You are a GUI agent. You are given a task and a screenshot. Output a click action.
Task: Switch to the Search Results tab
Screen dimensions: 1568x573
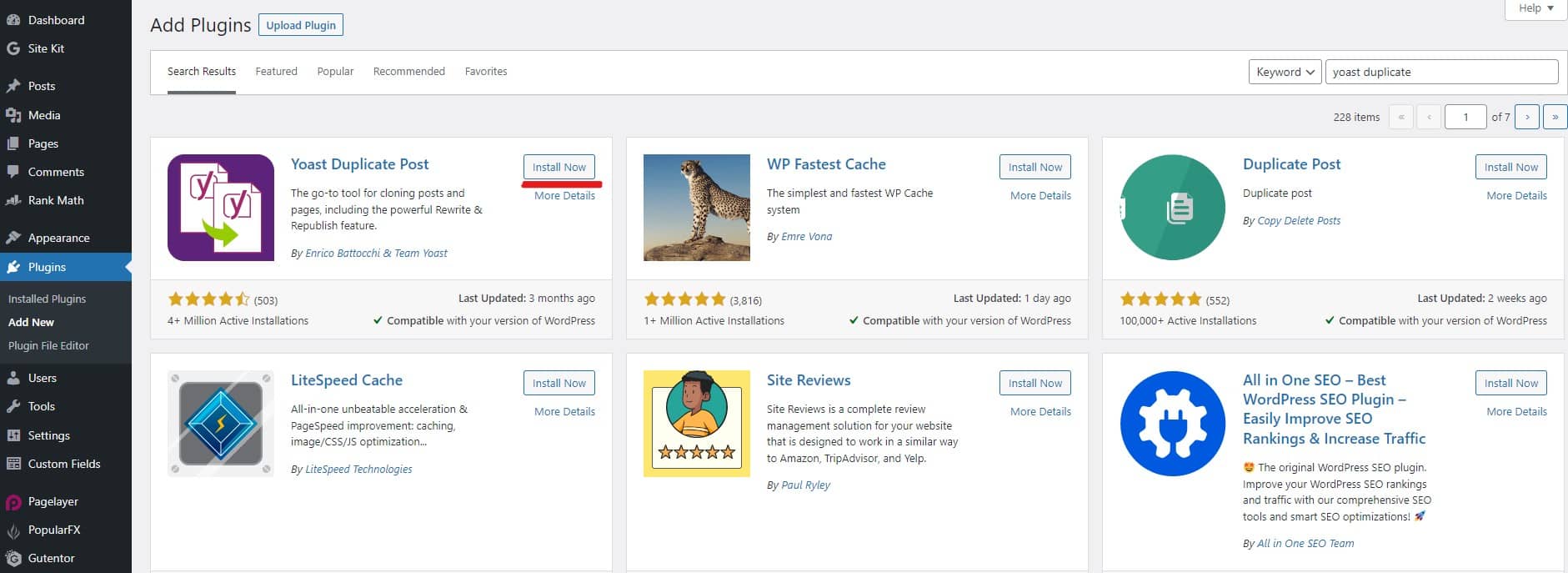[x=202, y=72]
